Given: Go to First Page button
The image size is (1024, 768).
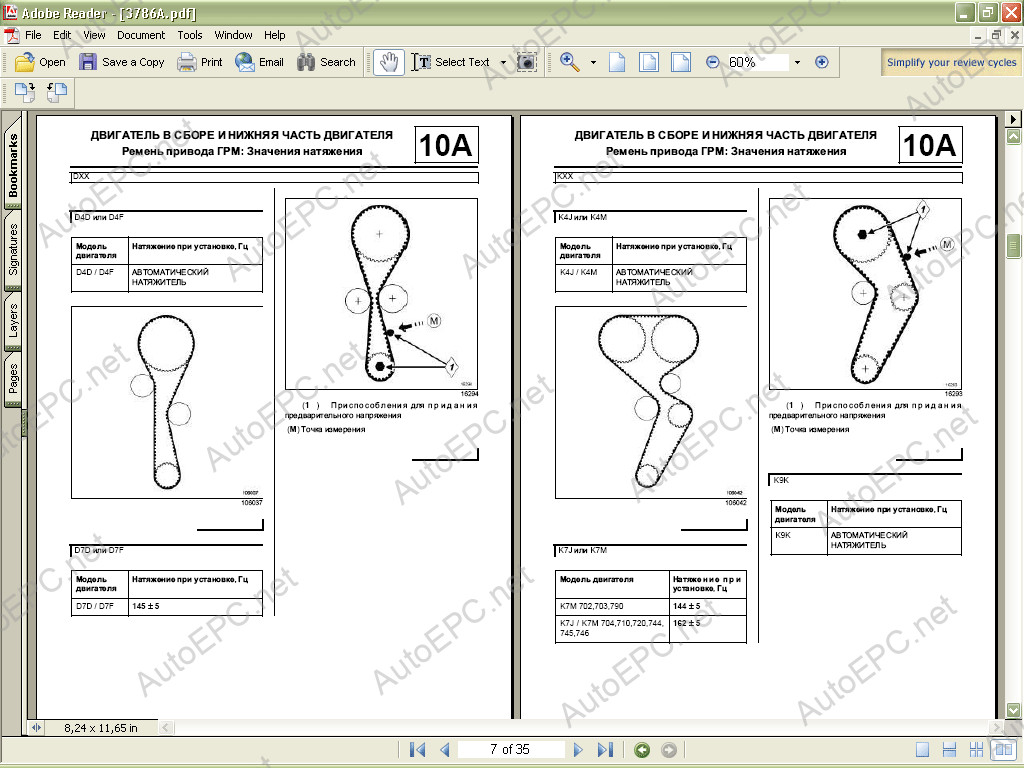Looking at the screenshot, I should 417,750.
